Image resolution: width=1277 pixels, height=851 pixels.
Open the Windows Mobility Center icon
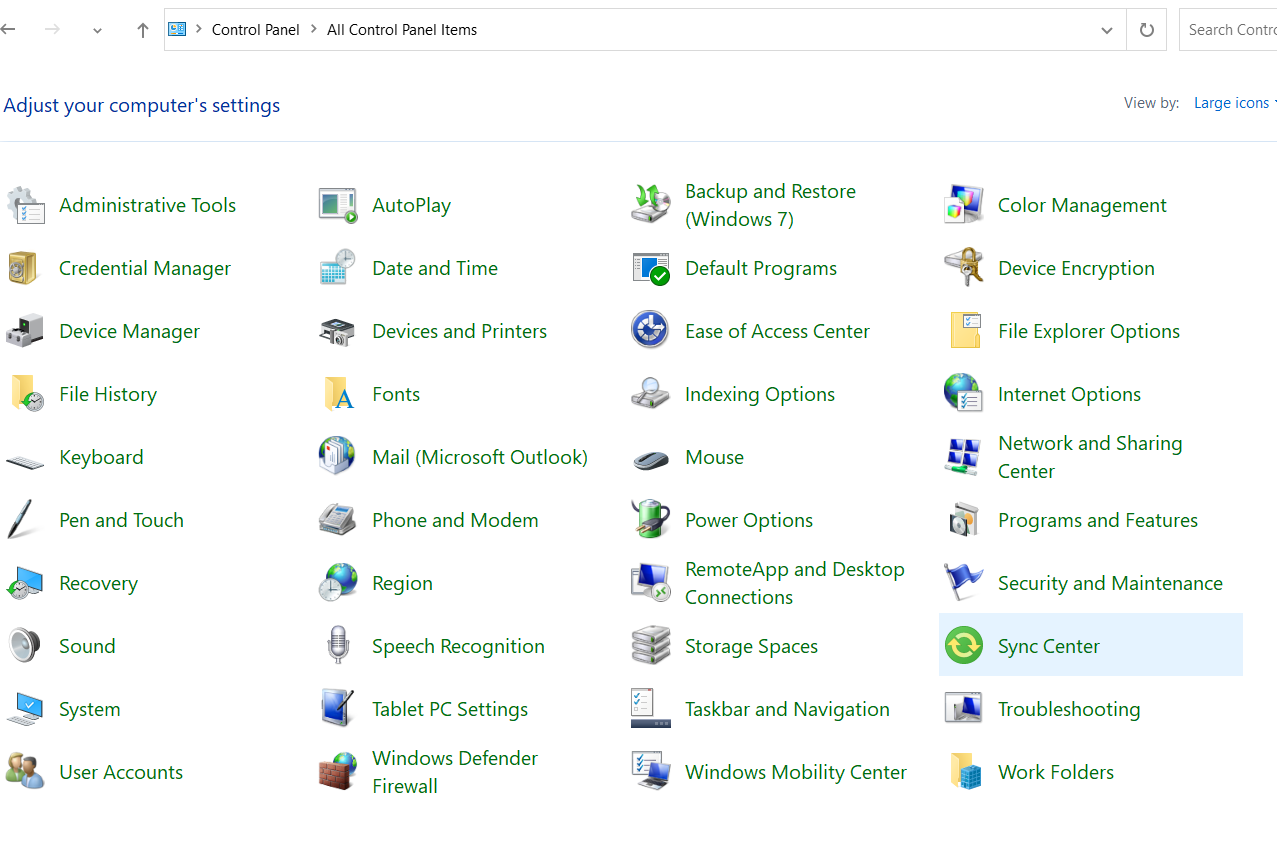651,772
